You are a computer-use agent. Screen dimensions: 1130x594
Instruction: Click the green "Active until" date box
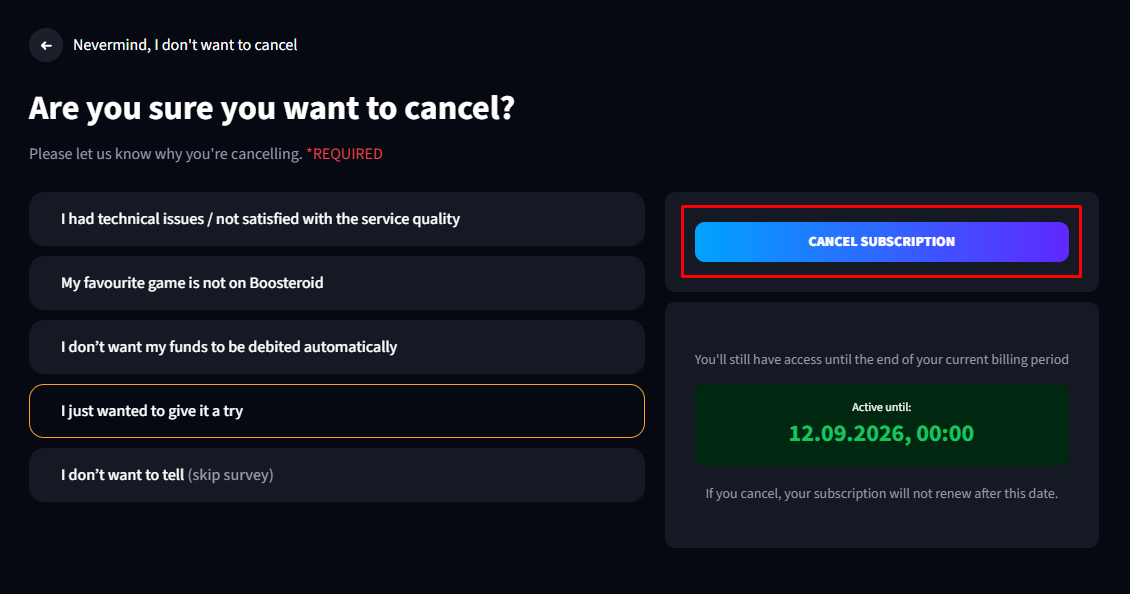881,425
